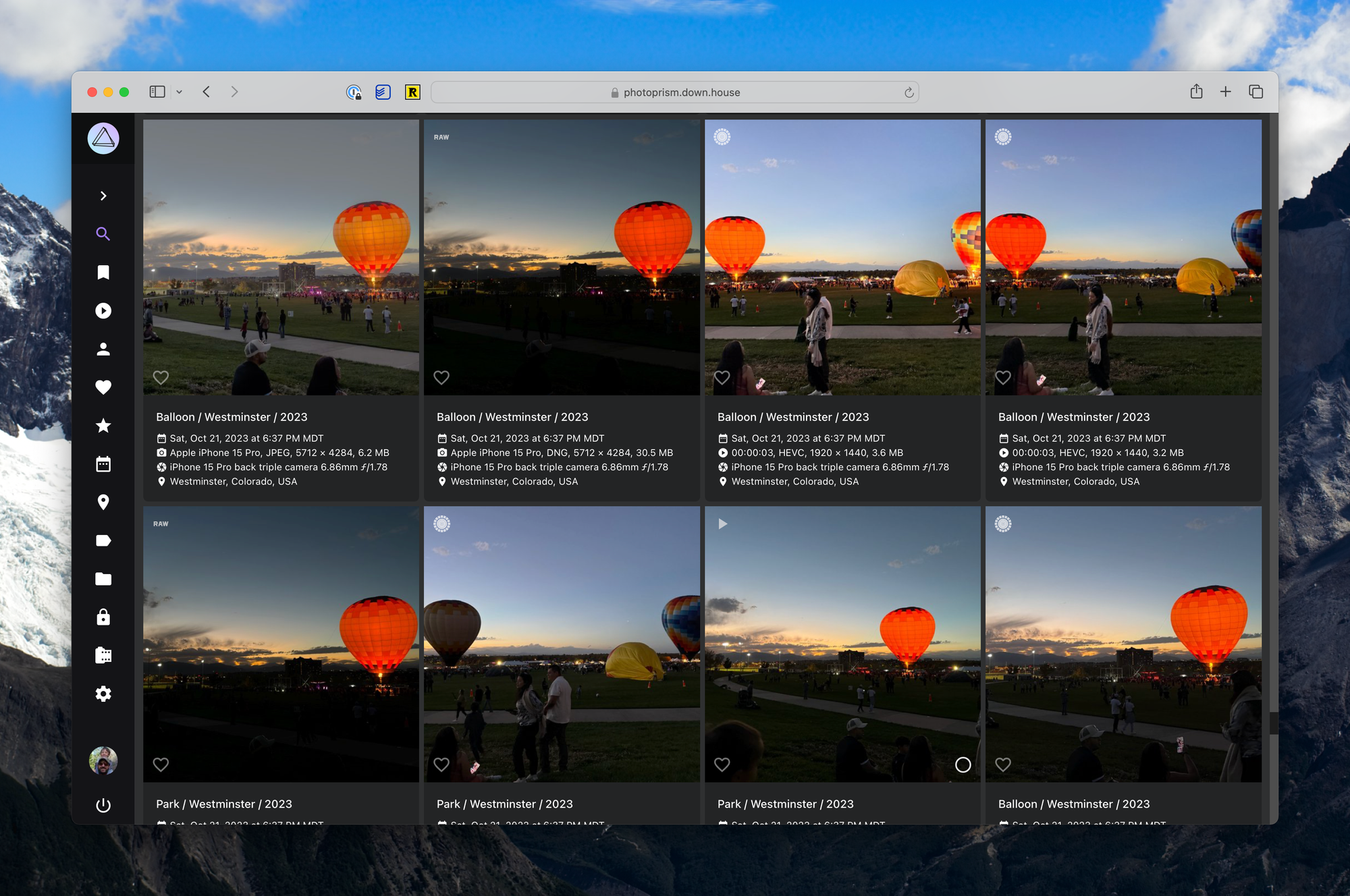Open the Safari sidebar dropdown chevron

[179, 92]
